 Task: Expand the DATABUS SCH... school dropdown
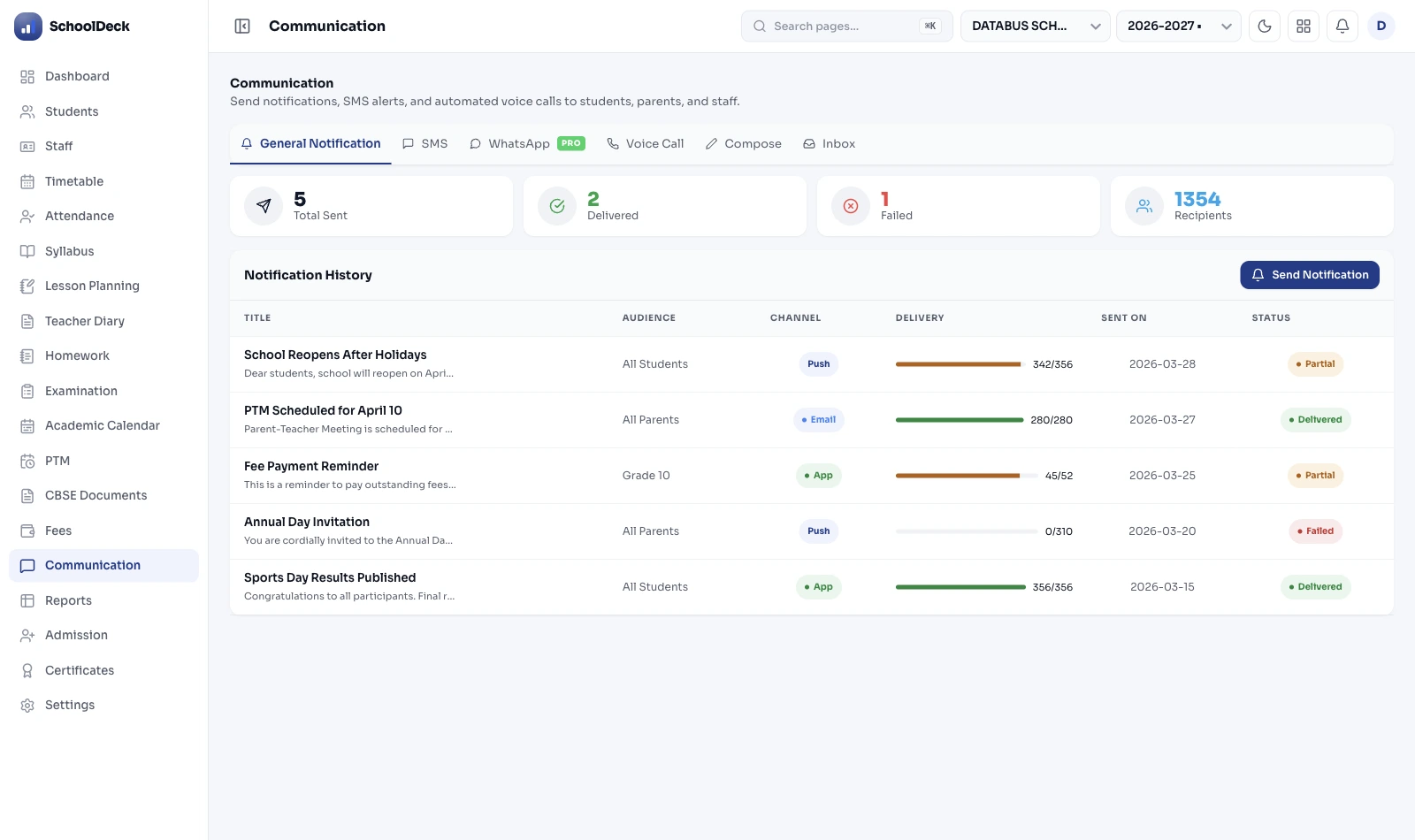click(1035, 27)
